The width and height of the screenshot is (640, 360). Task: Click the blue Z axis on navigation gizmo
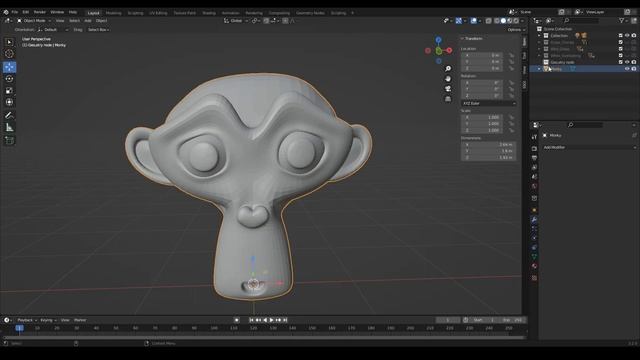(438, 40)
